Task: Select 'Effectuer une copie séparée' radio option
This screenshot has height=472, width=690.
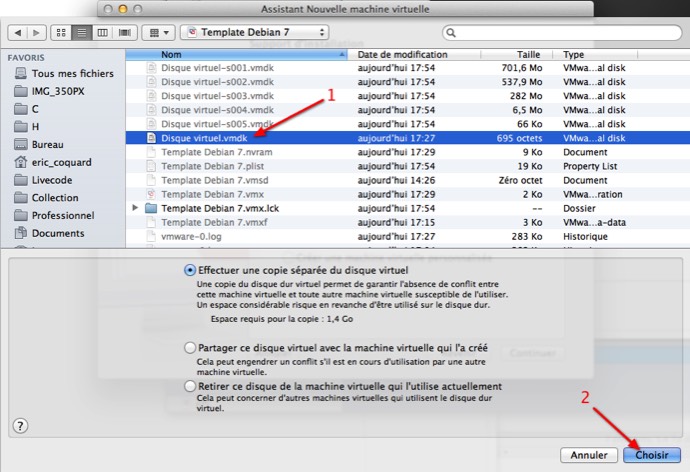Action: coord(190,270)
